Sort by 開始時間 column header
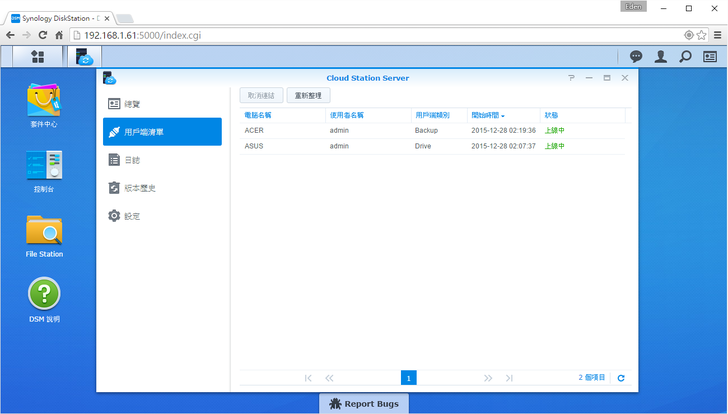This screenshot has height=414, width=728. 488,115
